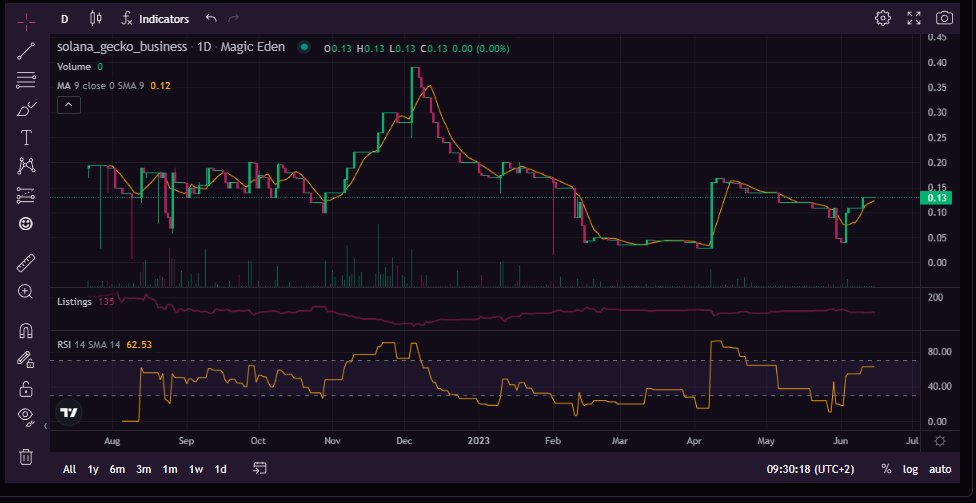The image size is (976, 503).
Task: Click the 0.40 price scale label
Action: coord(937,62)
